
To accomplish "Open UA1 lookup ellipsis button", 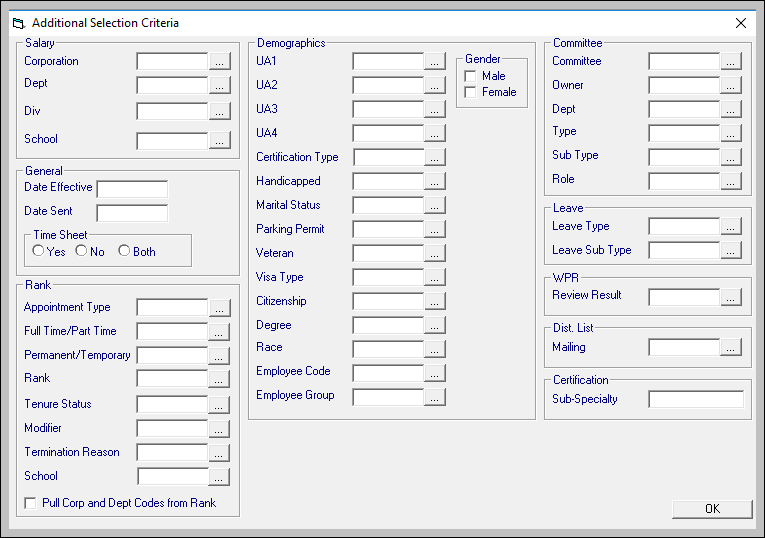I will [x=435, y=61].
